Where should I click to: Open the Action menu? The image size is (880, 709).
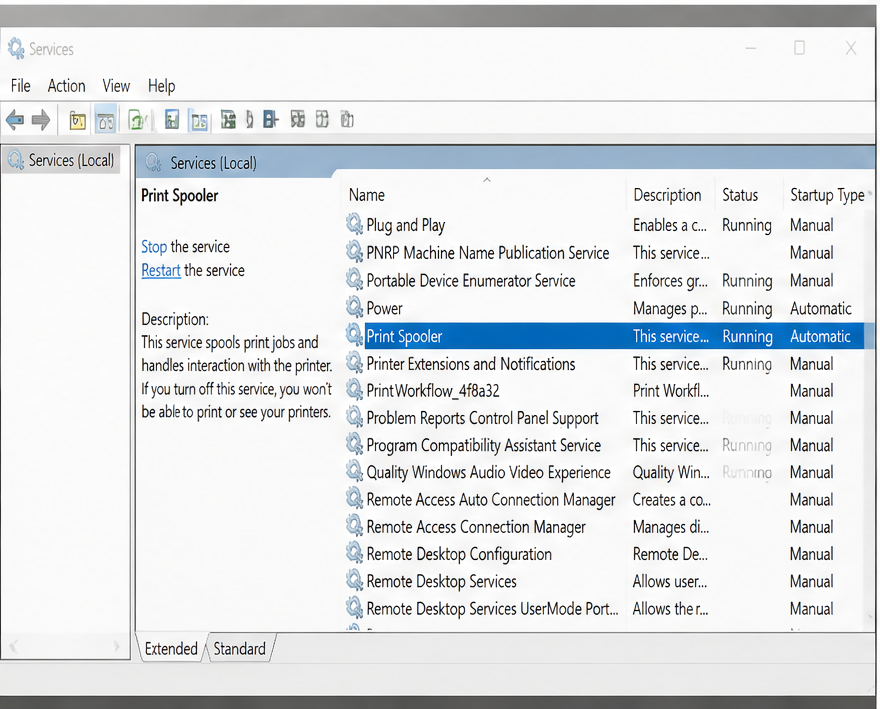coord(66,86)
